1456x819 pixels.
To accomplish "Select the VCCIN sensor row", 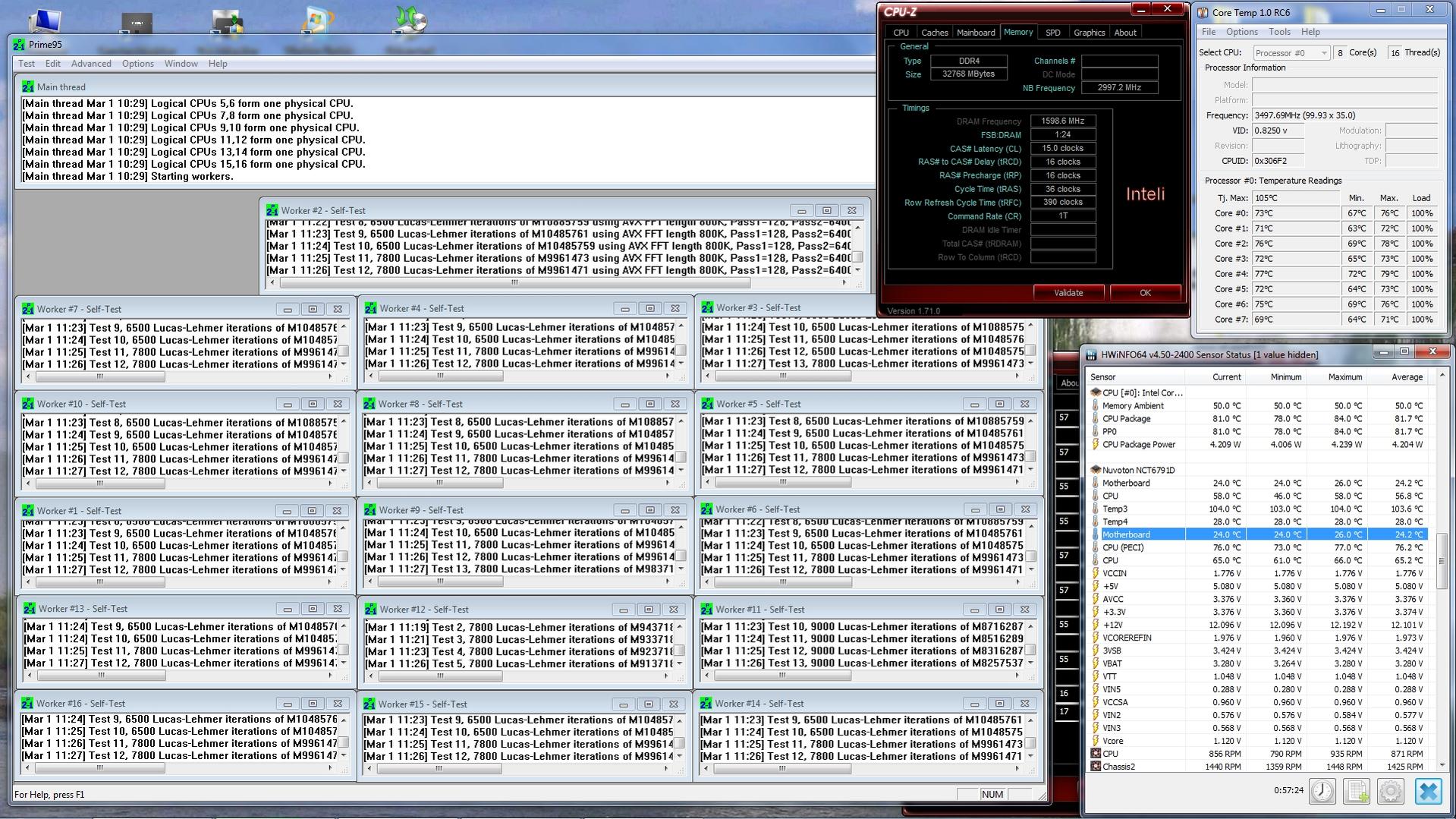I will (x=1257, y=573).
